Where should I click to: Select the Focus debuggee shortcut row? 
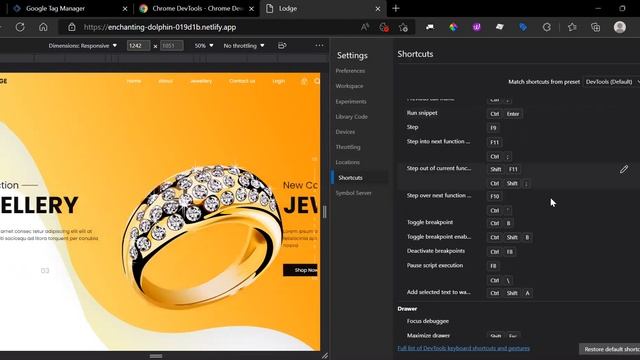coord(518,321)
